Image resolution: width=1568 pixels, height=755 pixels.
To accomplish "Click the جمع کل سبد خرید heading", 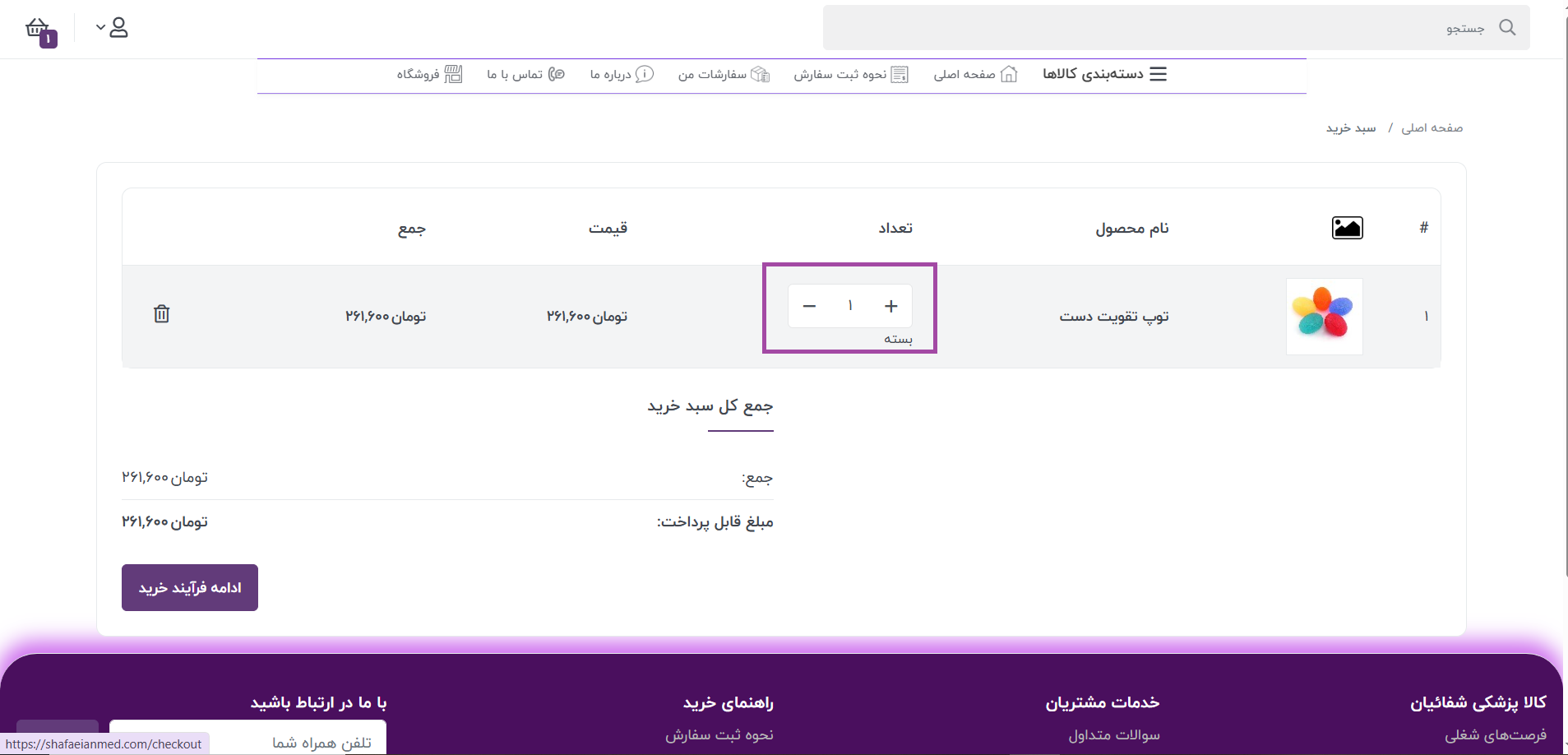I will pyautogui.click(x=710, y=406).
